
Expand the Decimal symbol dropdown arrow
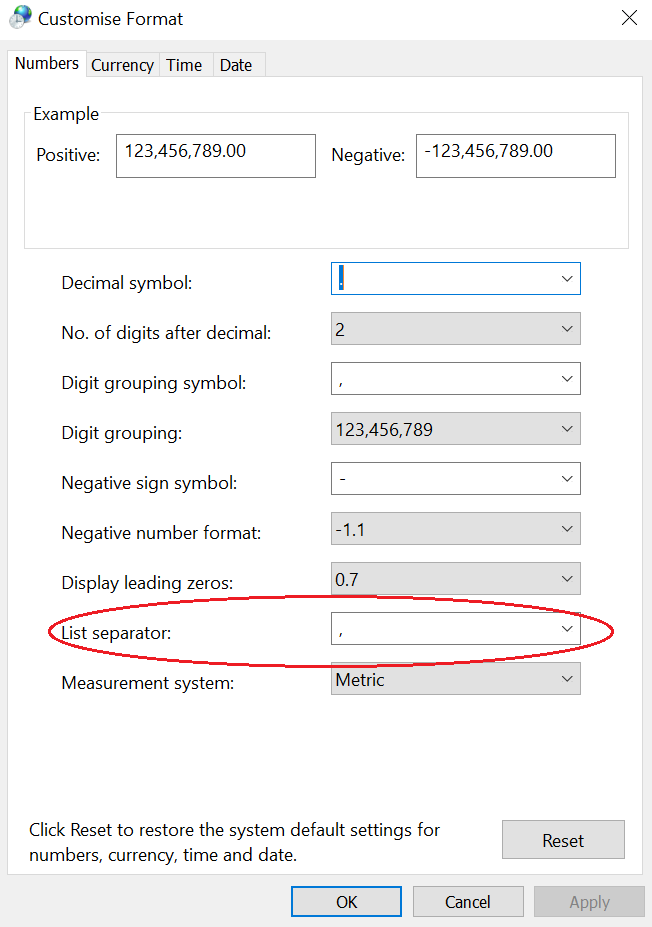(x=567, y=278)
